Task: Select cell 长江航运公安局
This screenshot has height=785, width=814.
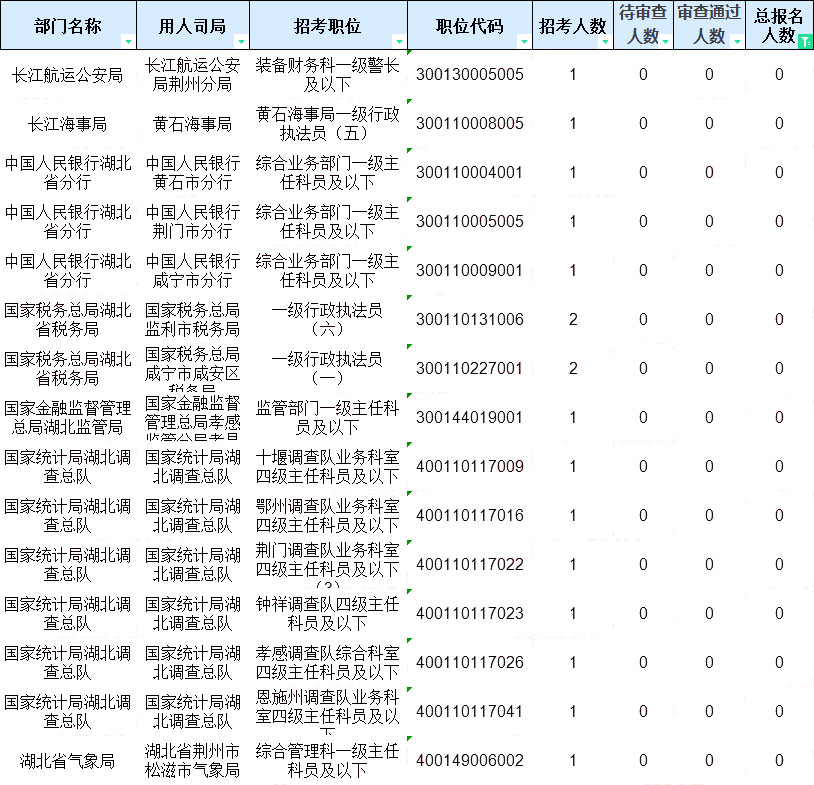Action: 68,75
